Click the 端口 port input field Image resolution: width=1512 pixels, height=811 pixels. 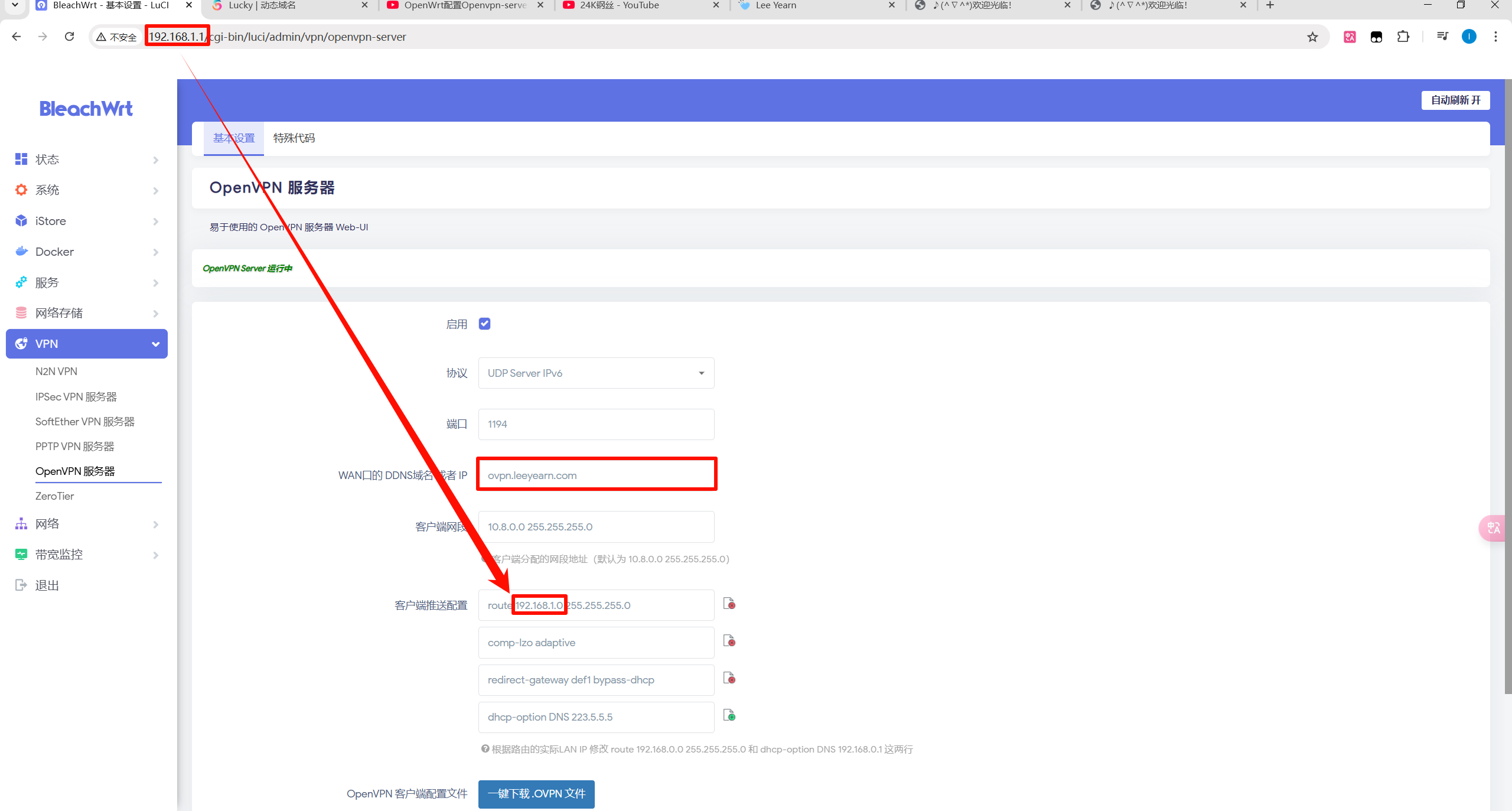[596, 424]
